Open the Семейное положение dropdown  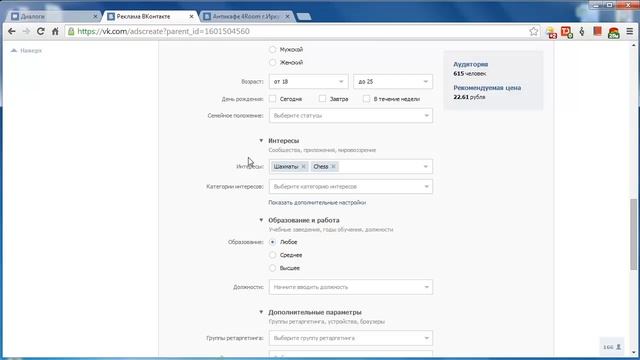point(351,116)
